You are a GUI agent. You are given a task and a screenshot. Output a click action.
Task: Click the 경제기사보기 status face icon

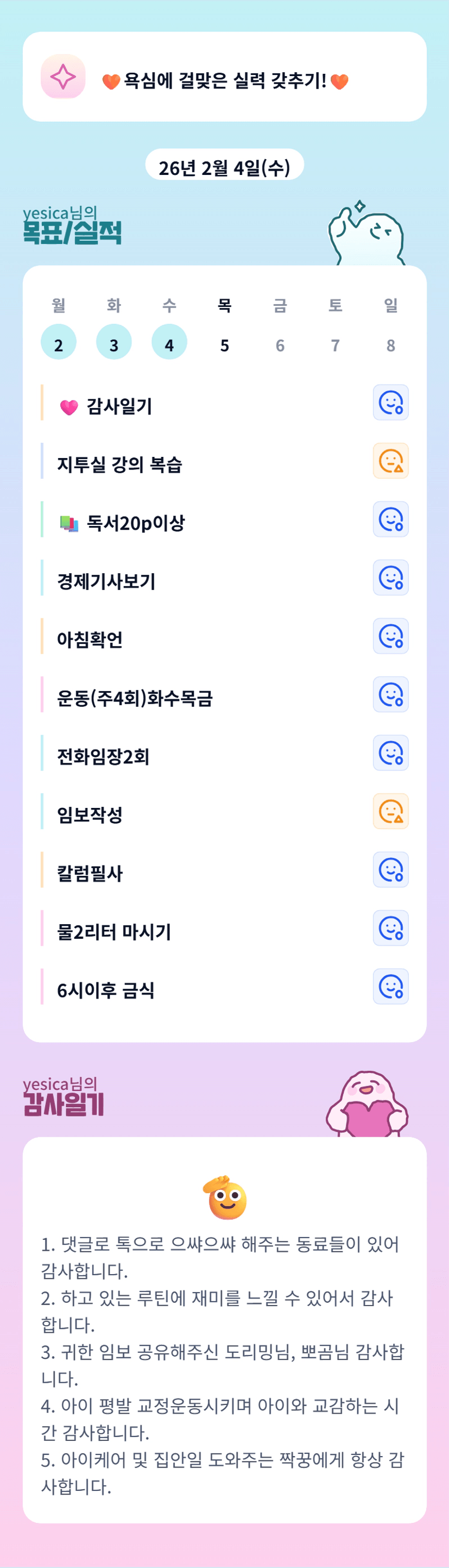tap(390, 578)
